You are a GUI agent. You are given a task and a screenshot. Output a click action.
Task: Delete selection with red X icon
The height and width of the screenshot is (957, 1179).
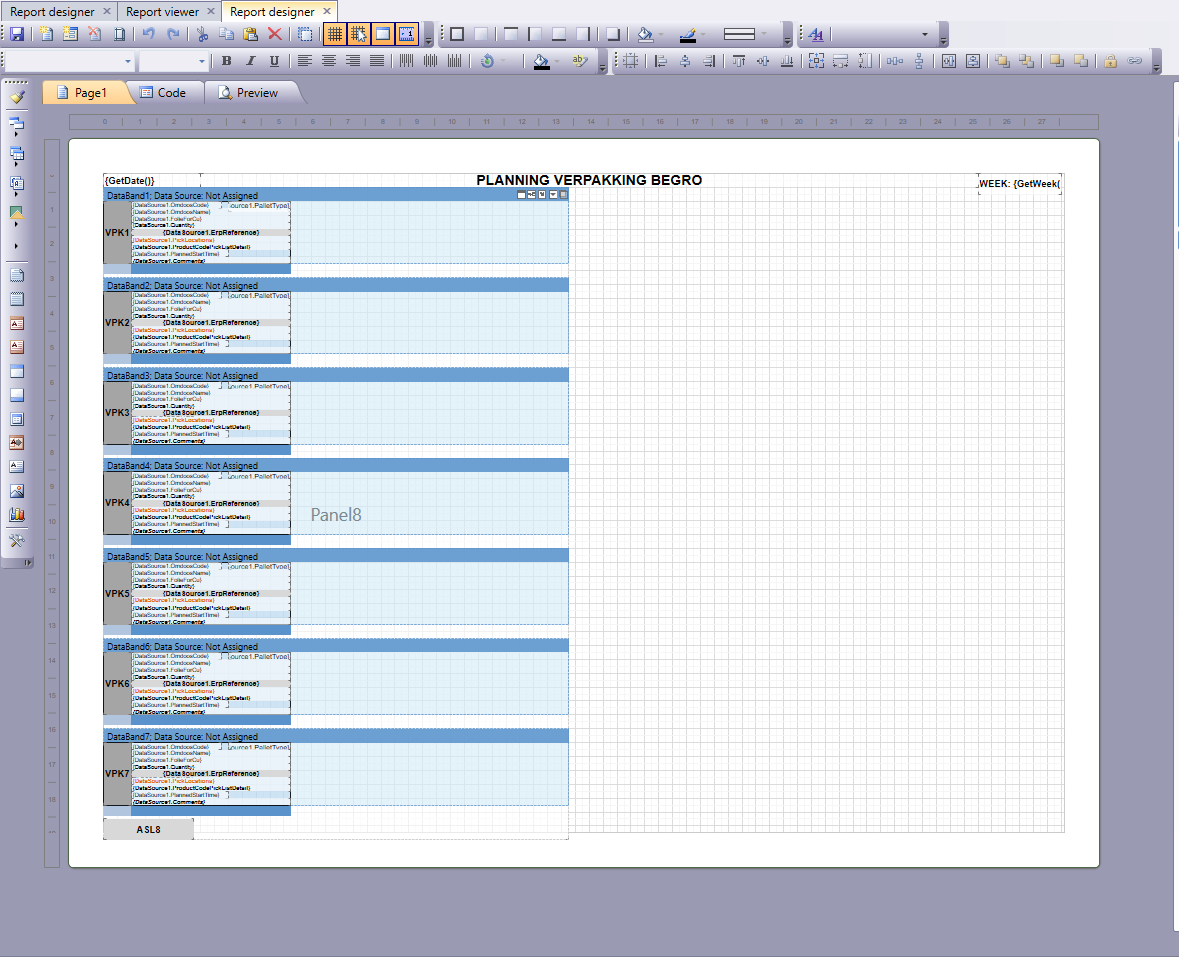click(x=274, y=34)
